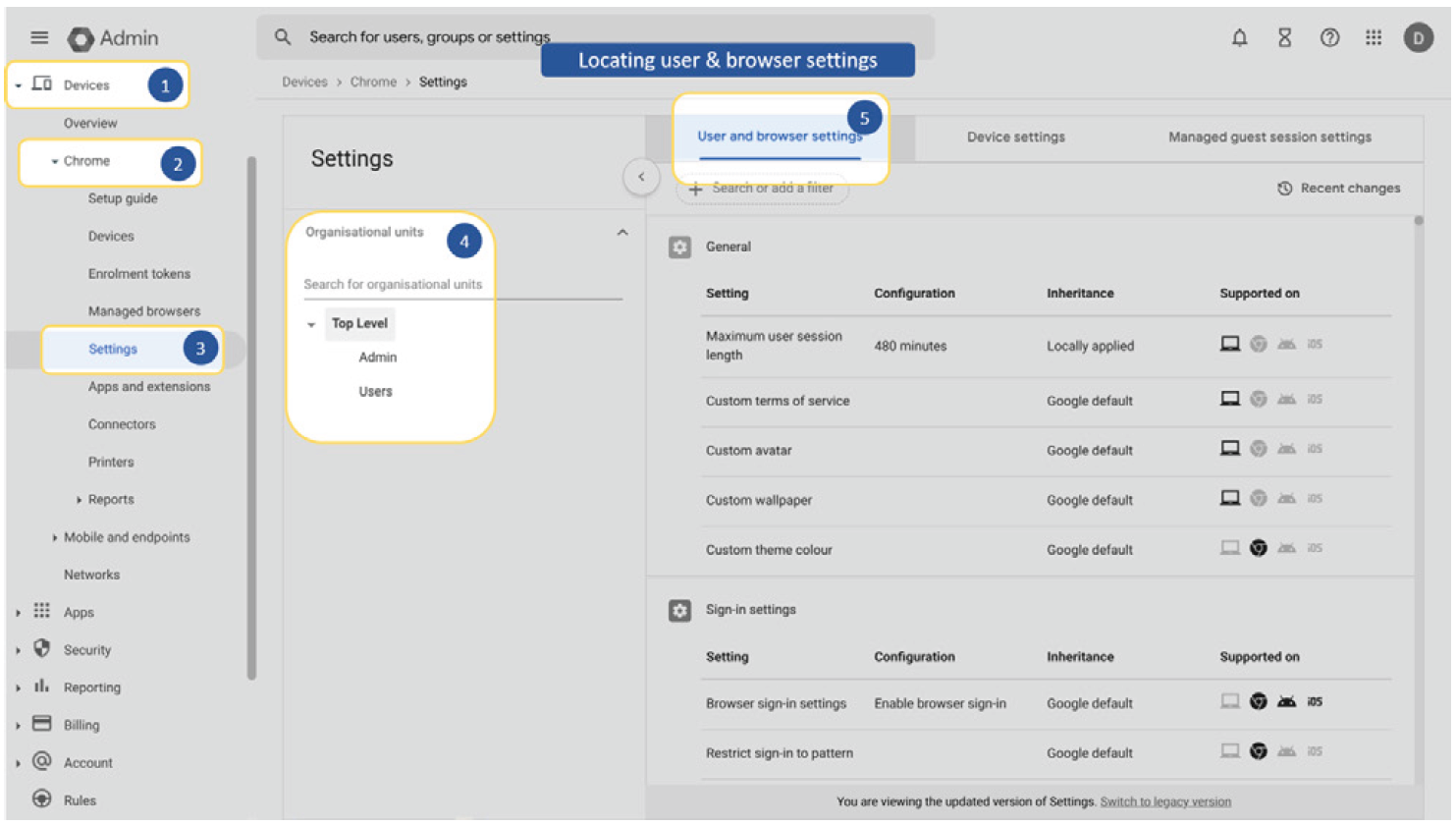Expand the Security sidebar section arrow
This screenshot has height=826, width=1456.
[19, 650]
